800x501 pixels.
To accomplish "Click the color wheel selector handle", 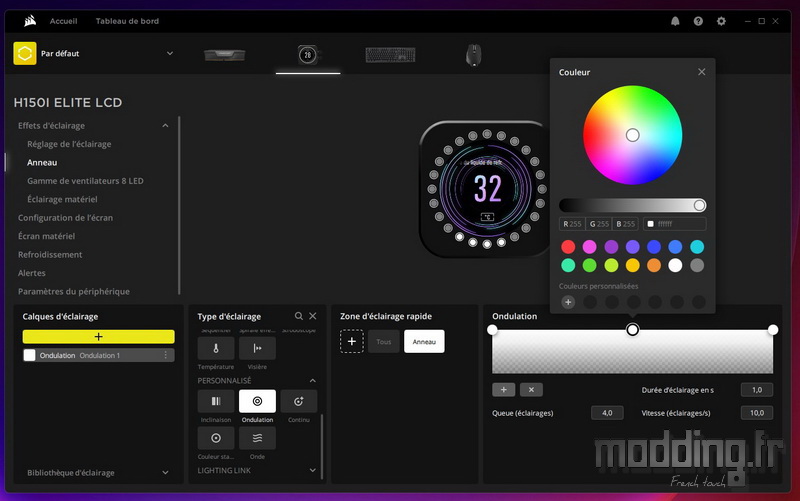I will click(632, 135).
